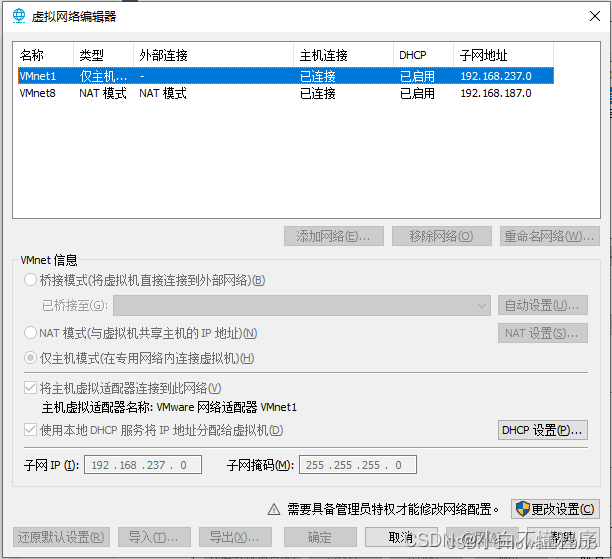Click NAT 设置(S)... button

pos(543,333)
